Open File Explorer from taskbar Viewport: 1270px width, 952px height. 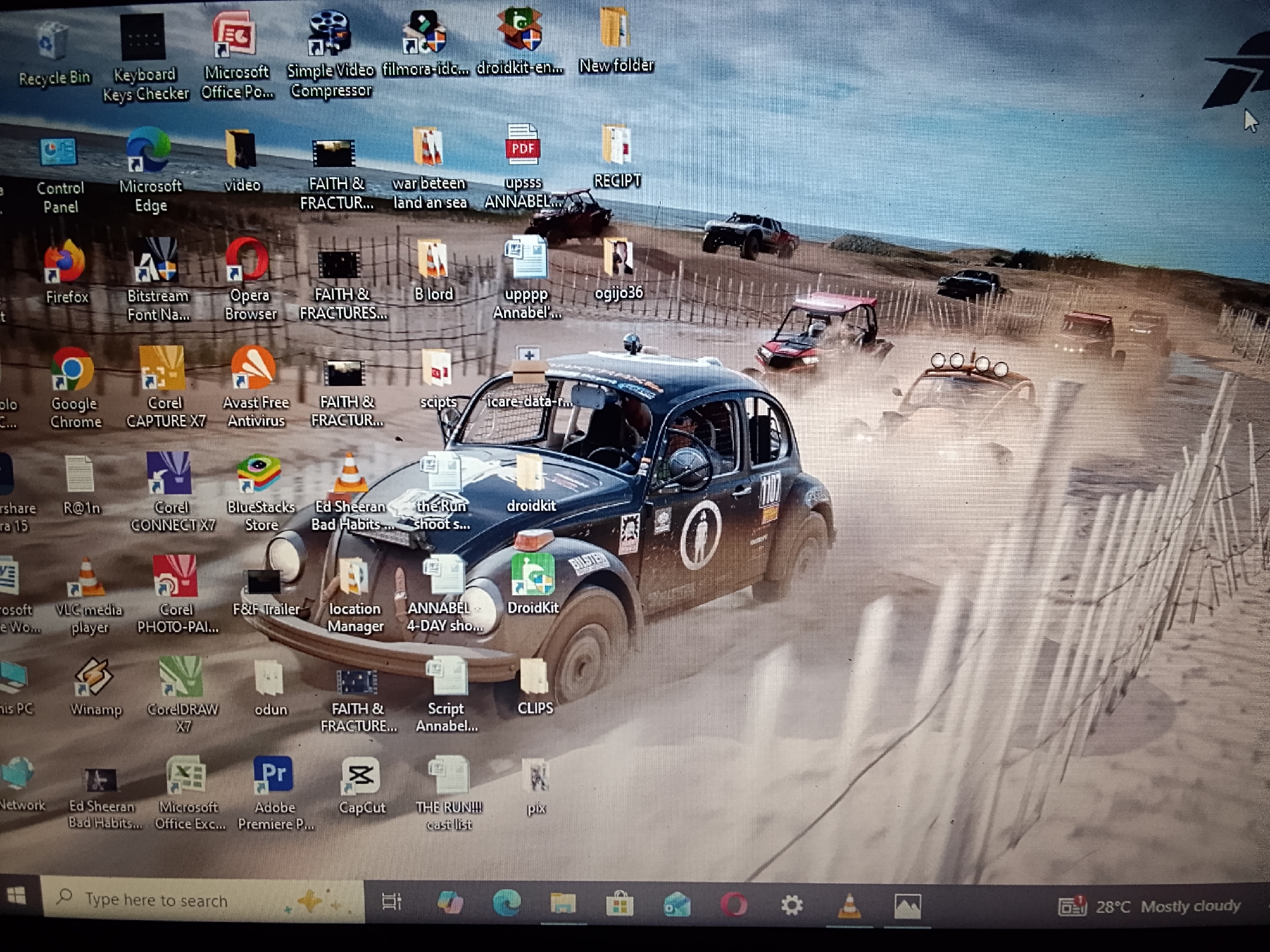563,903
